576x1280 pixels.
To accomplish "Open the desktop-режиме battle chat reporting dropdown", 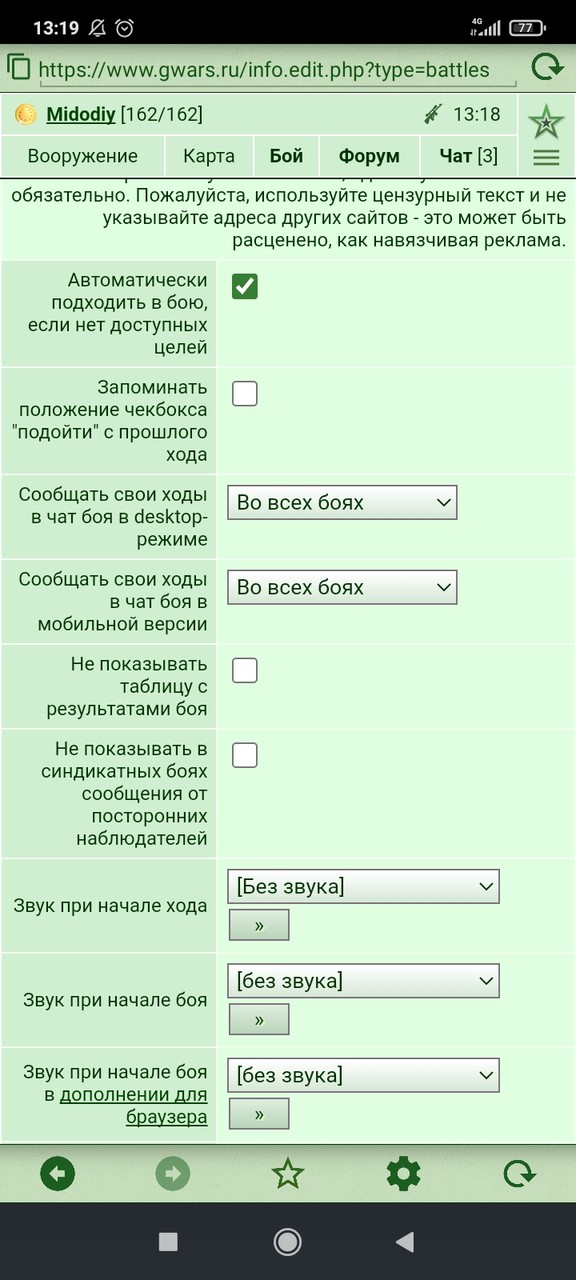I will 342,502.
